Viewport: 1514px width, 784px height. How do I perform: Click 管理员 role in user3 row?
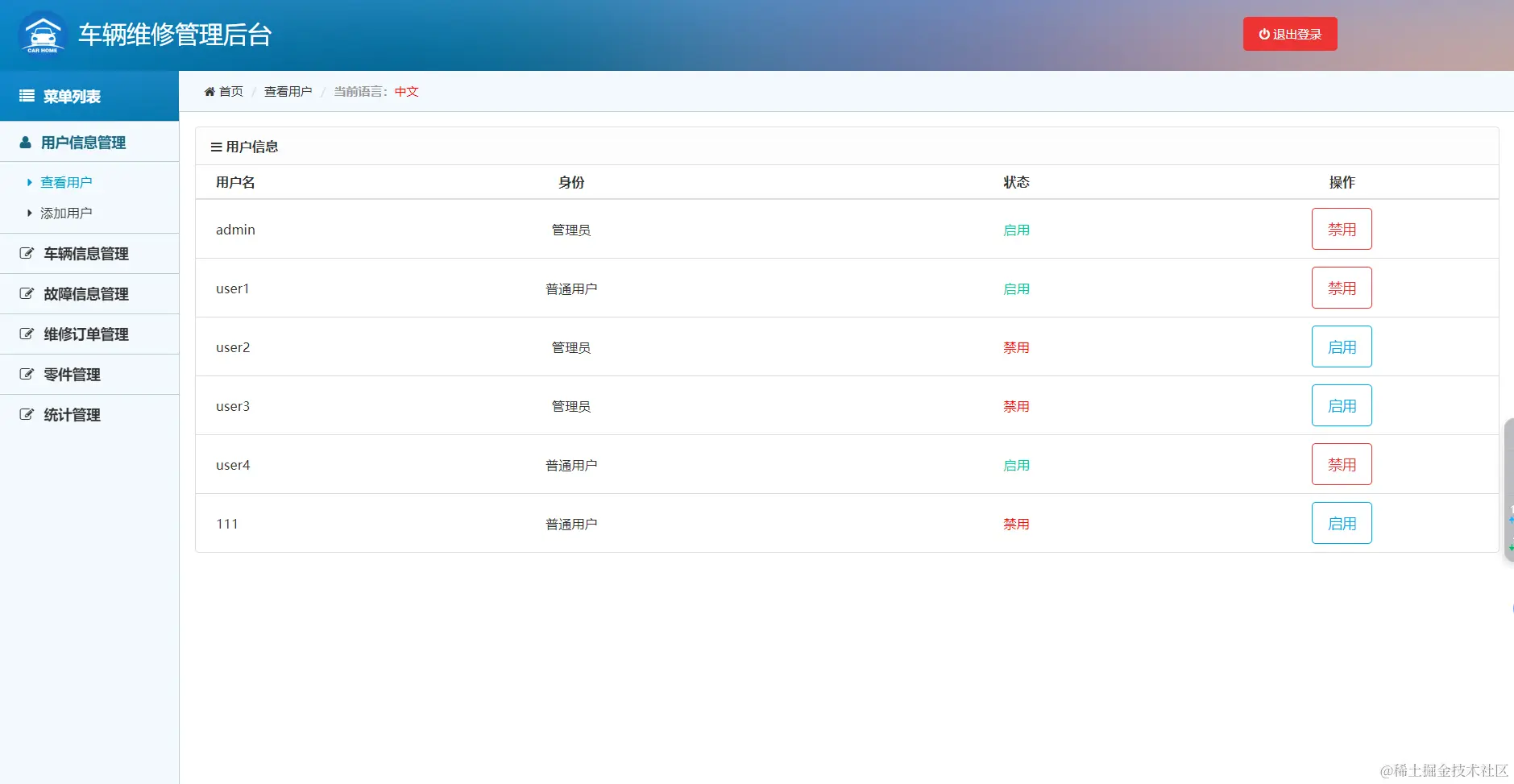tap(571, 406)
